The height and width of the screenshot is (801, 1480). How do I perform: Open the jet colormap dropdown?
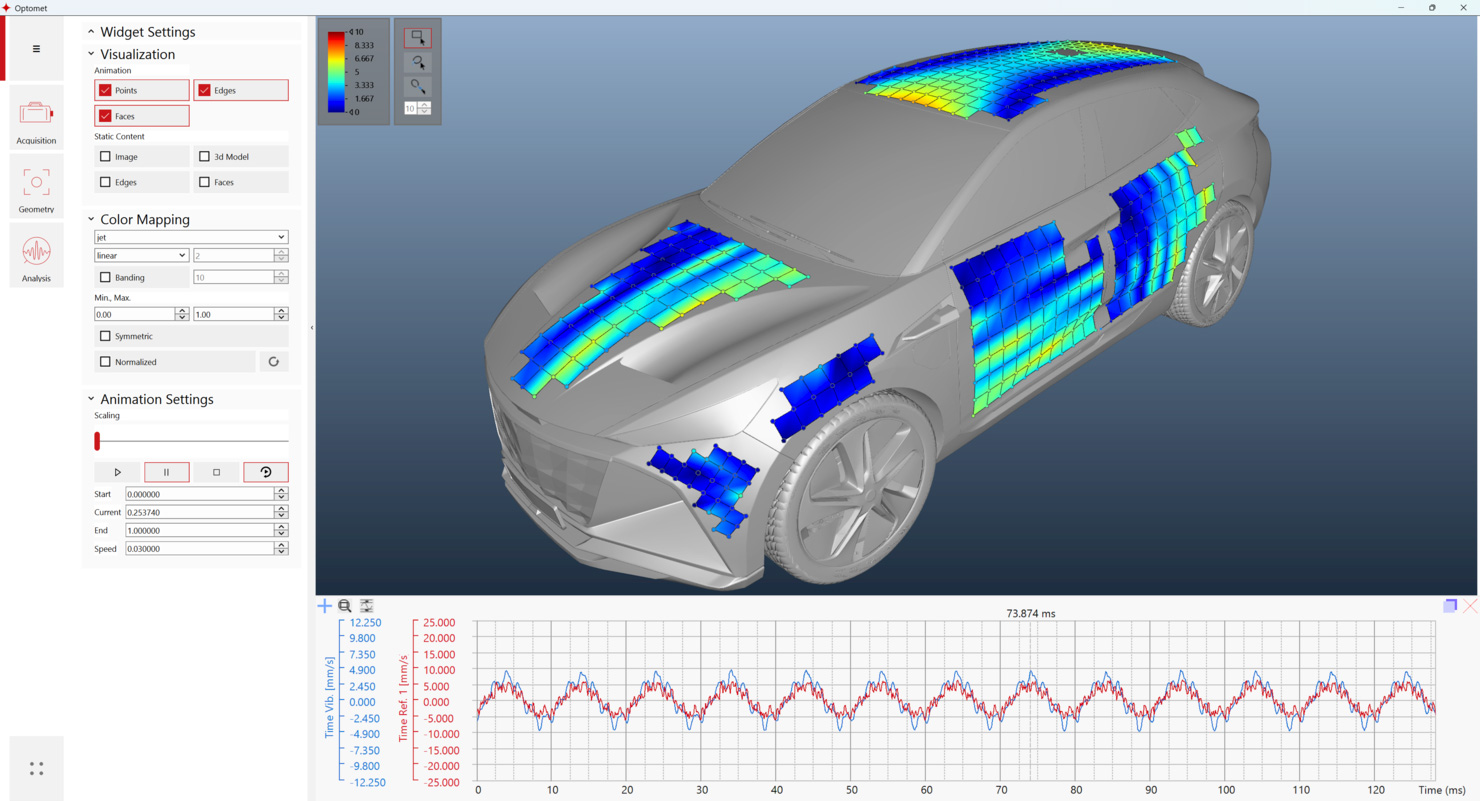click(190, 237)
